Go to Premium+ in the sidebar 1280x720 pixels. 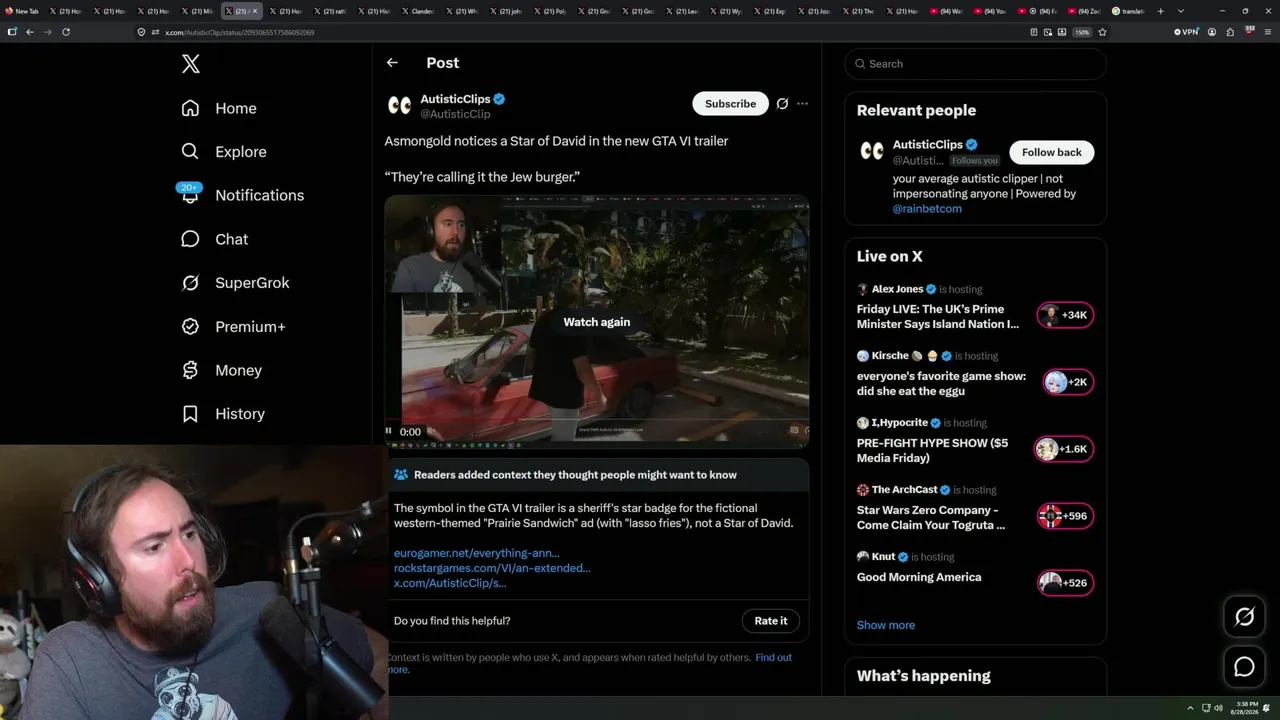(x=233, y=327)
